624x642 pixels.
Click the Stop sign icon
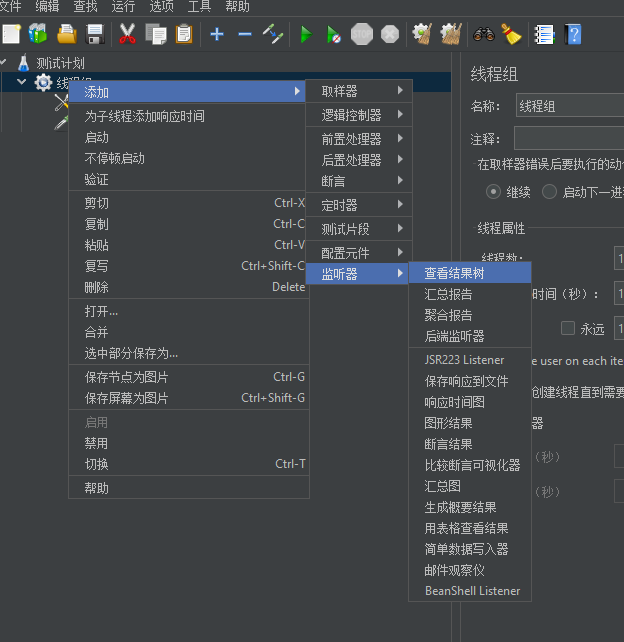(x=362, y=34)
